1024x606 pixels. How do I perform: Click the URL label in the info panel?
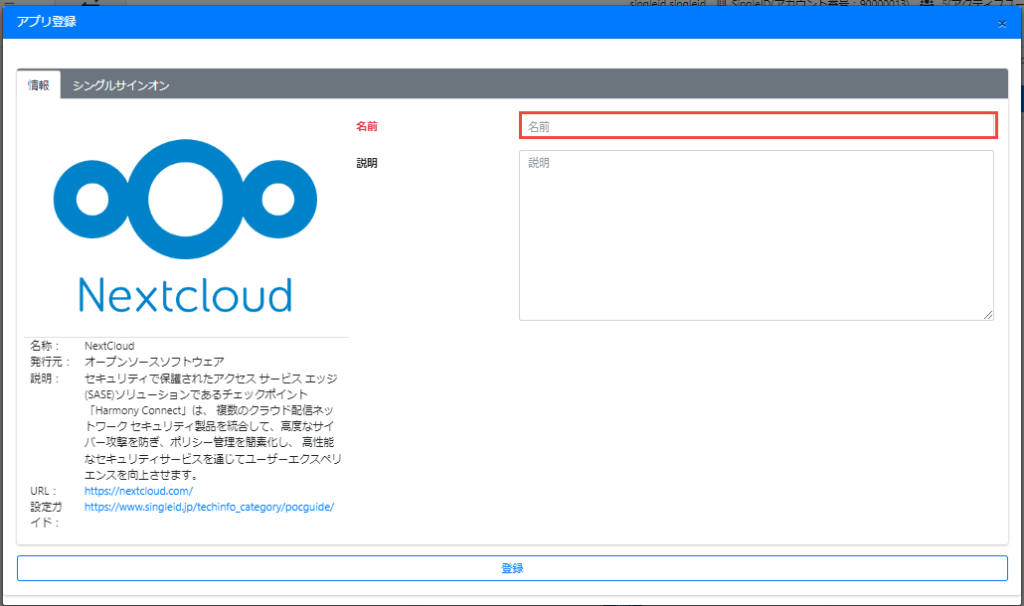[41, 491]
